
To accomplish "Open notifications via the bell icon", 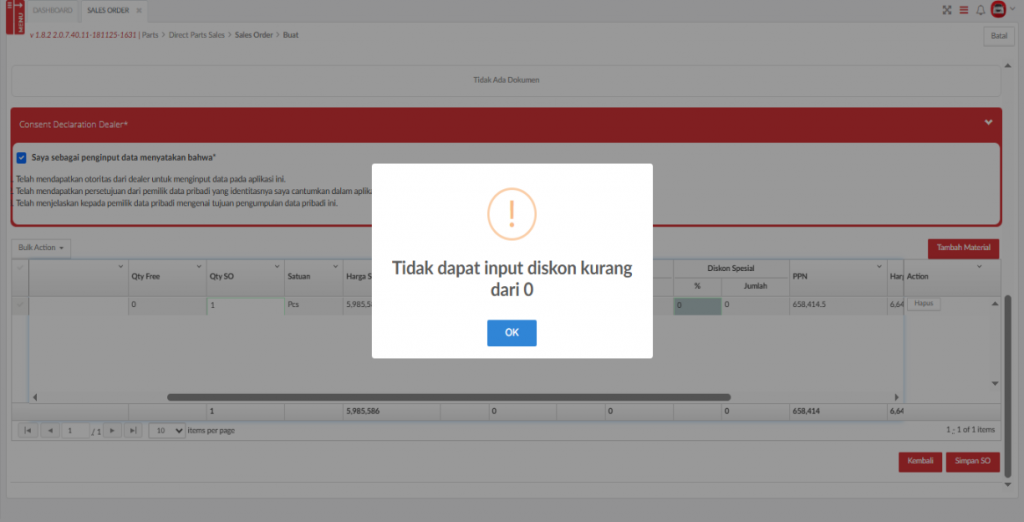I will point(980,10).
